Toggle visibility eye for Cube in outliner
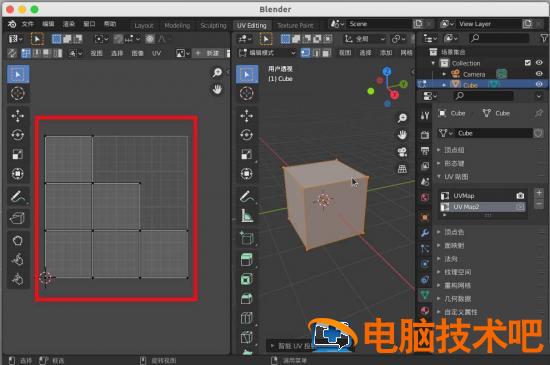This screenshot has width=550, height=365. pyautogui.click(x=539, y=84)
